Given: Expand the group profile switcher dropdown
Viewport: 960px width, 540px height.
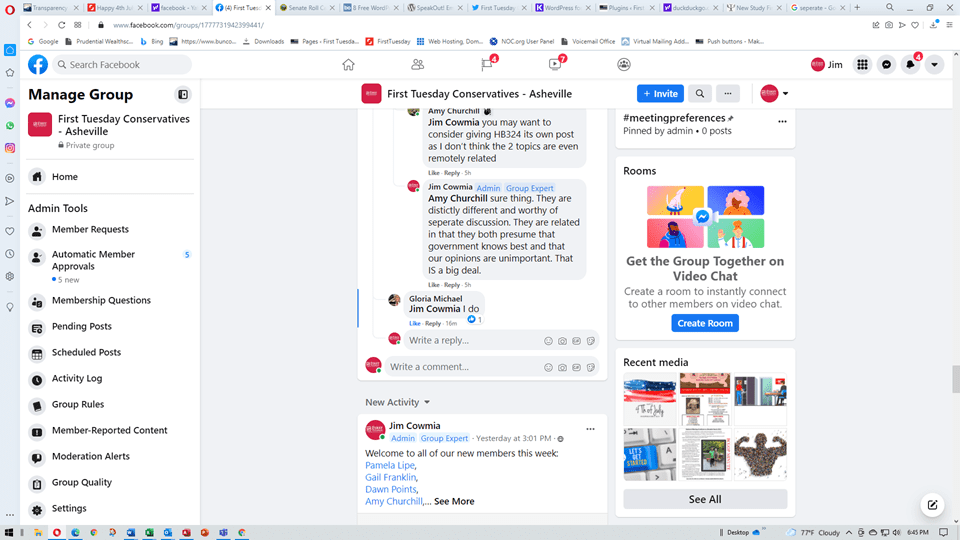Looking at the screenshot, I should point(774,94).
